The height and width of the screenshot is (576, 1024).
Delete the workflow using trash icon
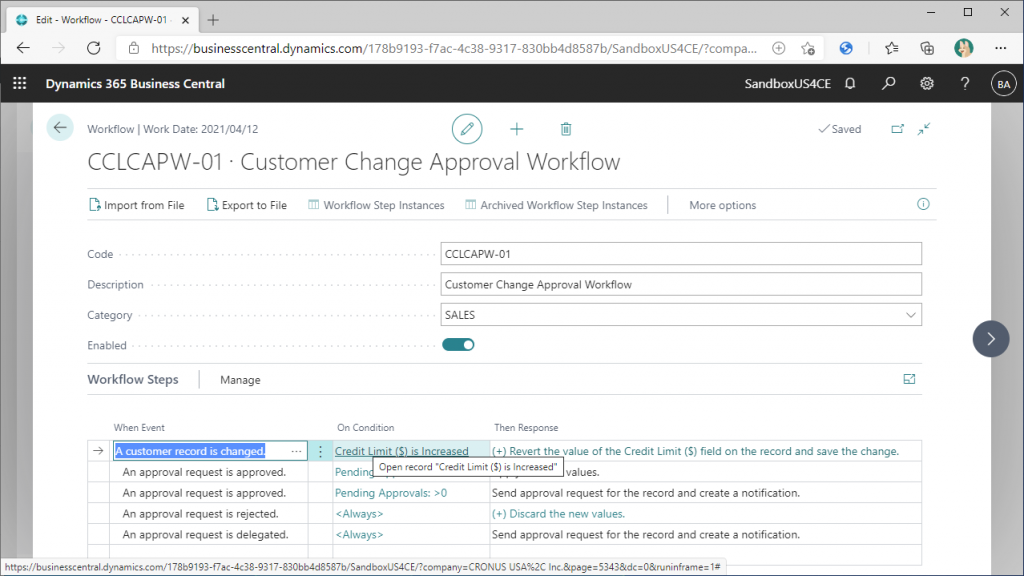click(x=566, y=129)
